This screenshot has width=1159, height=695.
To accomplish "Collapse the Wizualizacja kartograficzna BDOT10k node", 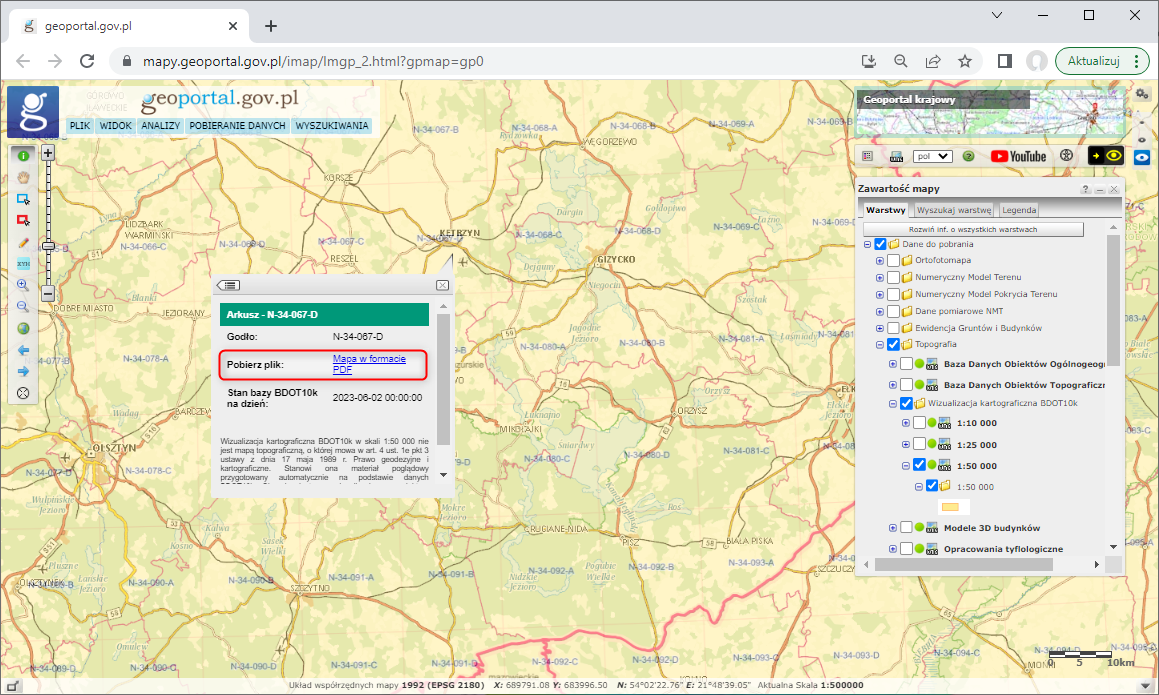I will coord(895,403).
